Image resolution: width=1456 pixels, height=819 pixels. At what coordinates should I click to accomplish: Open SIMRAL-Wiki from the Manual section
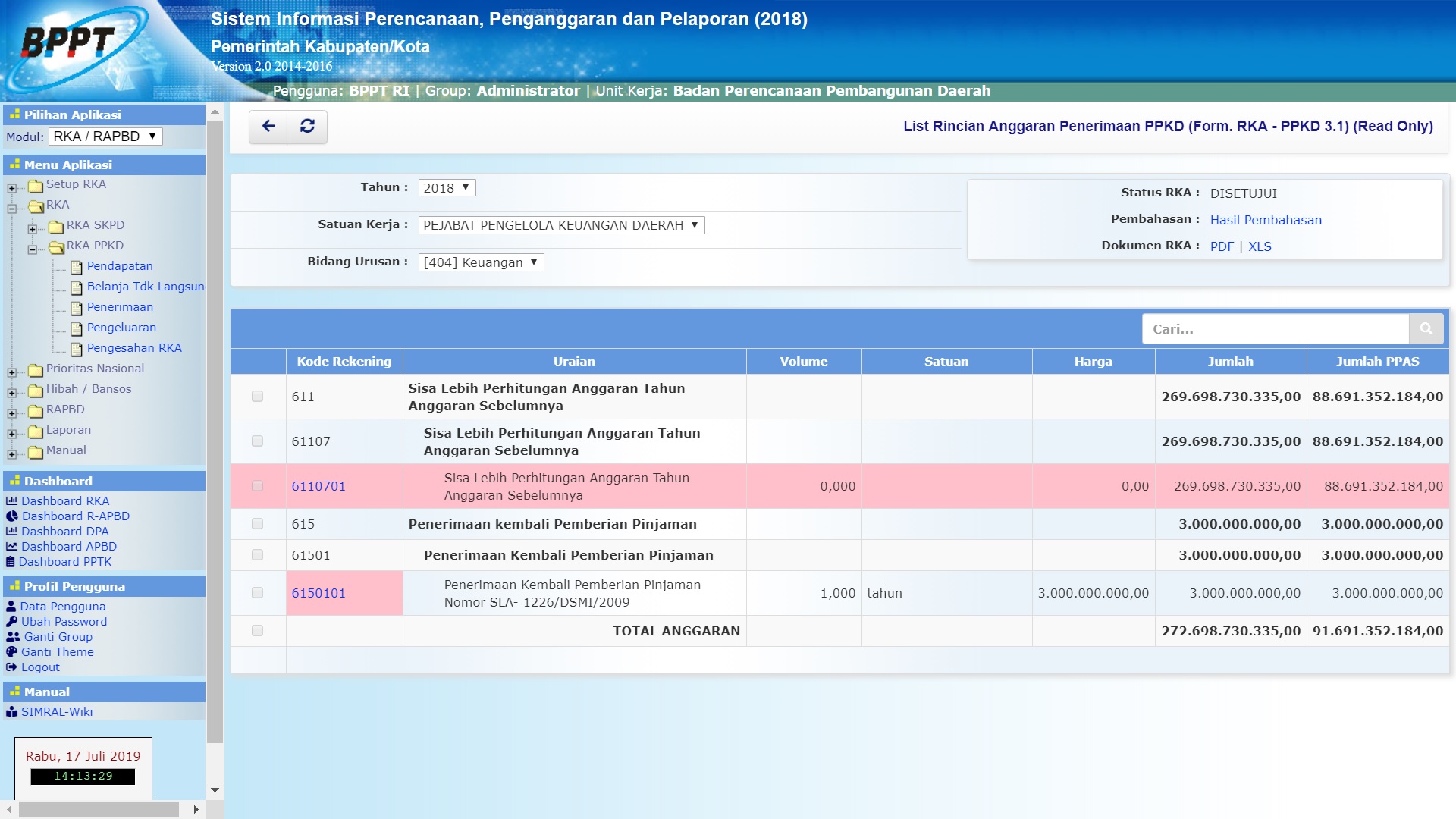[x=56, y=711]
